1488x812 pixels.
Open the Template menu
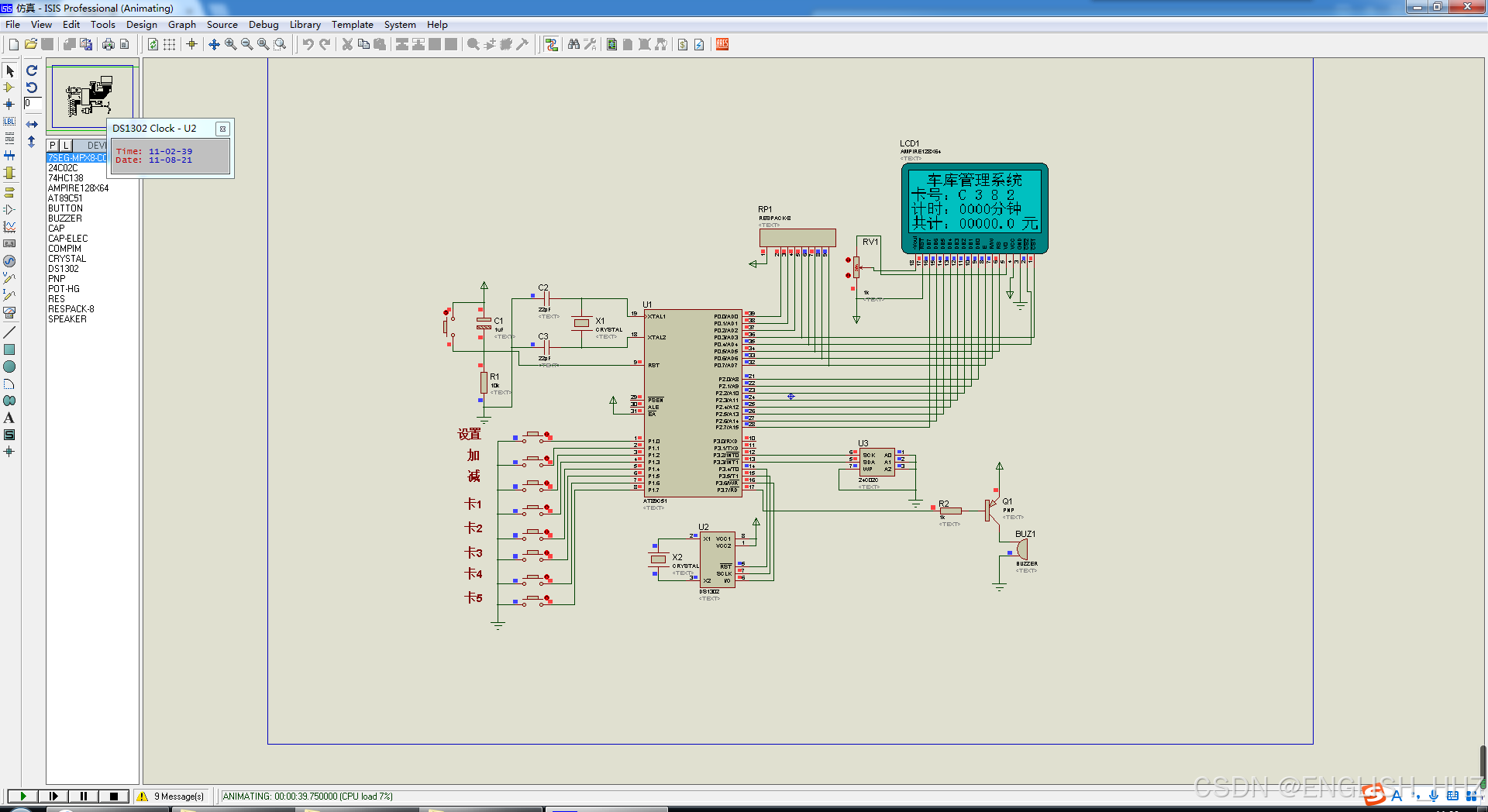coord(352,25)
